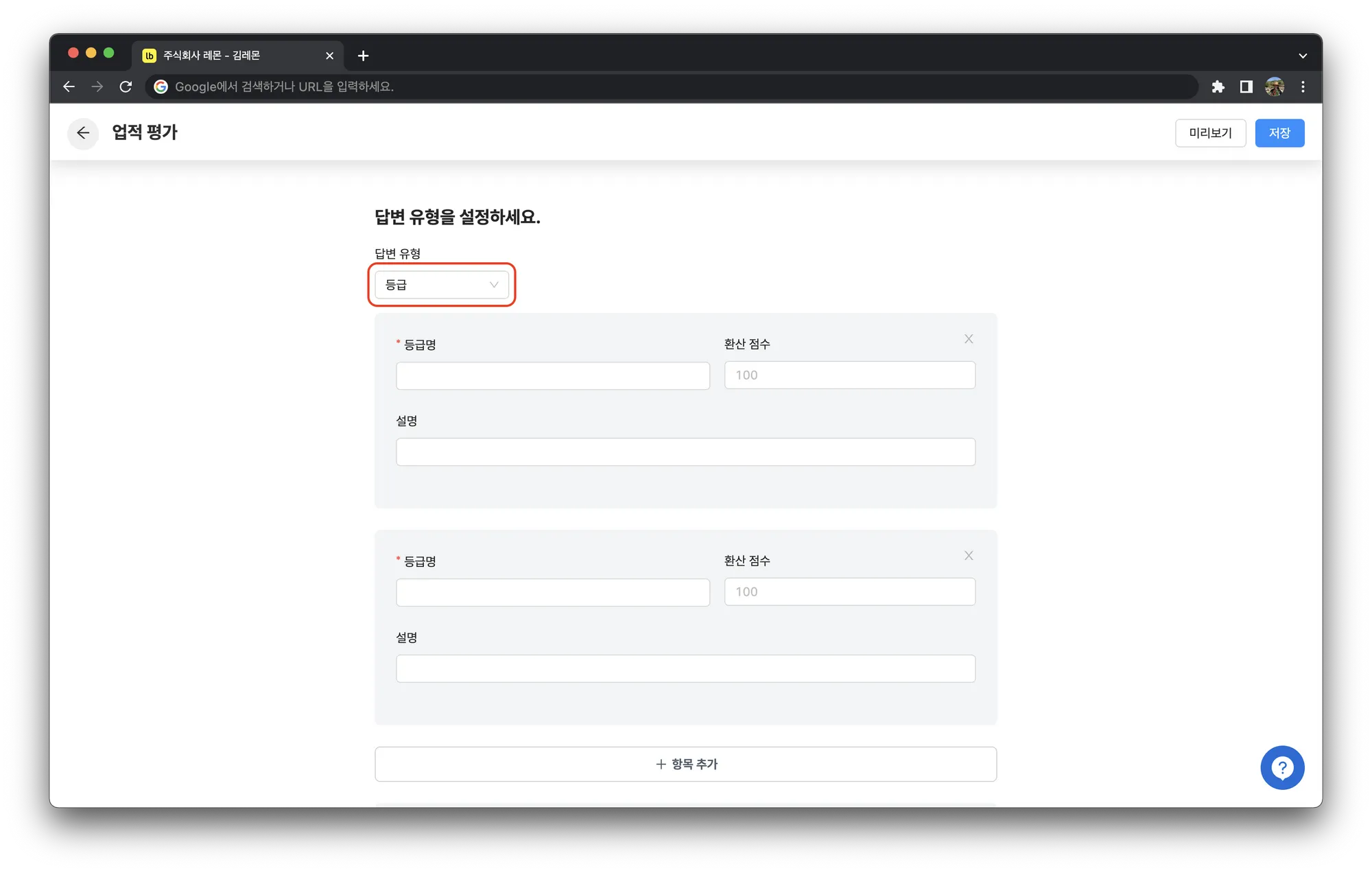The height and width of the screenshot is (873, 1372).
Task: Click the 미리보기 button
Action: click(x=1211, y=133)
